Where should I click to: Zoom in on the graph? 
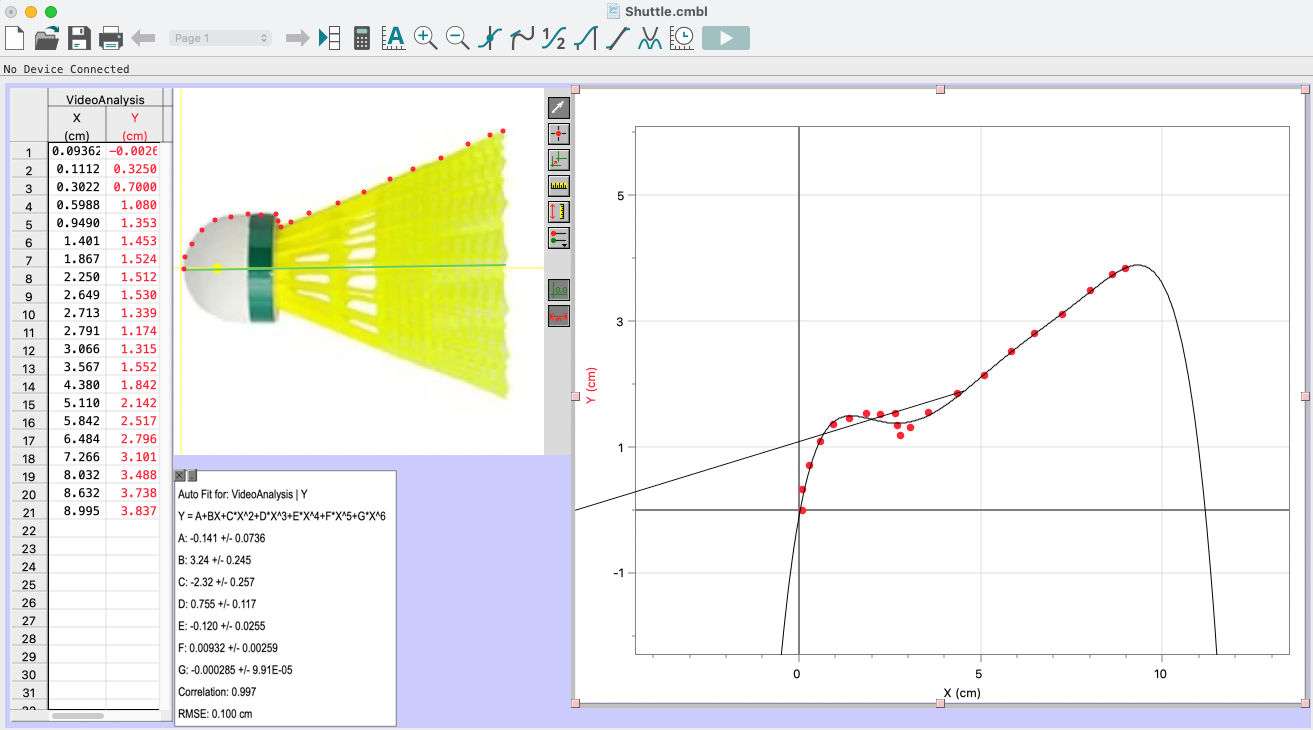[426, 38]
